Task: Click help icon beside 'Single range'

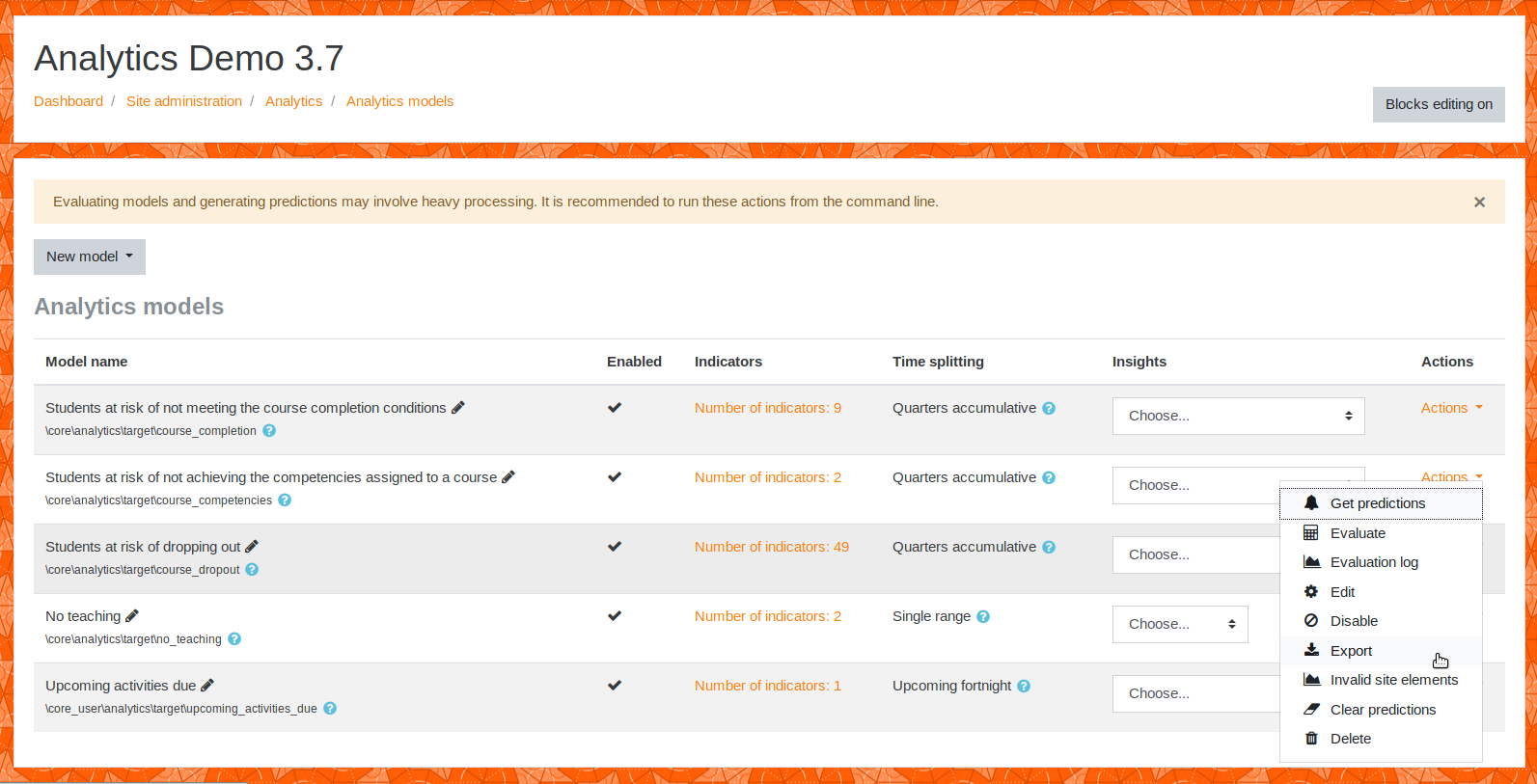Action: point(983,617)
